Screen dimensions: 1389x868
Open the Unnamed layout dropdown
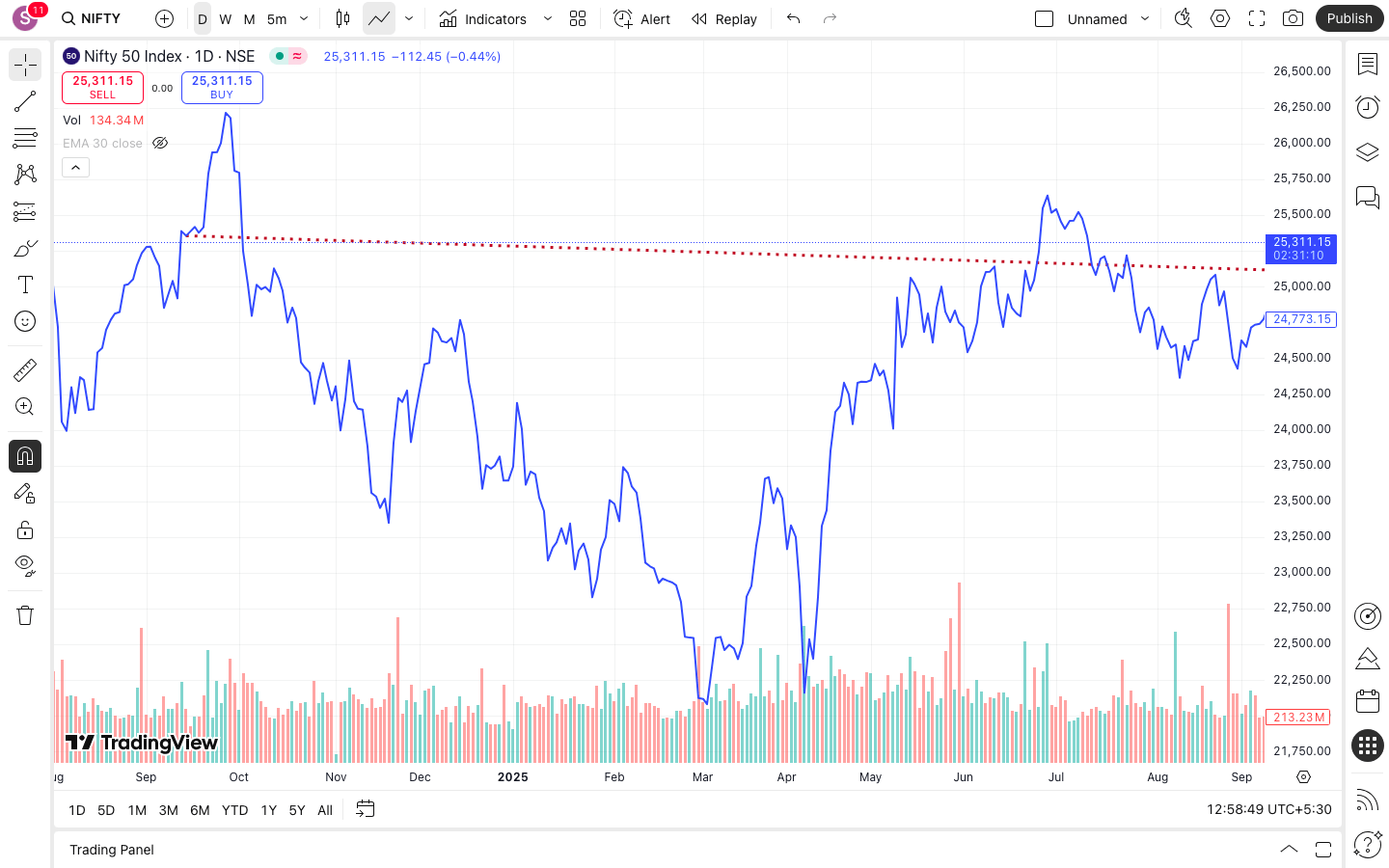[1145, 18]
